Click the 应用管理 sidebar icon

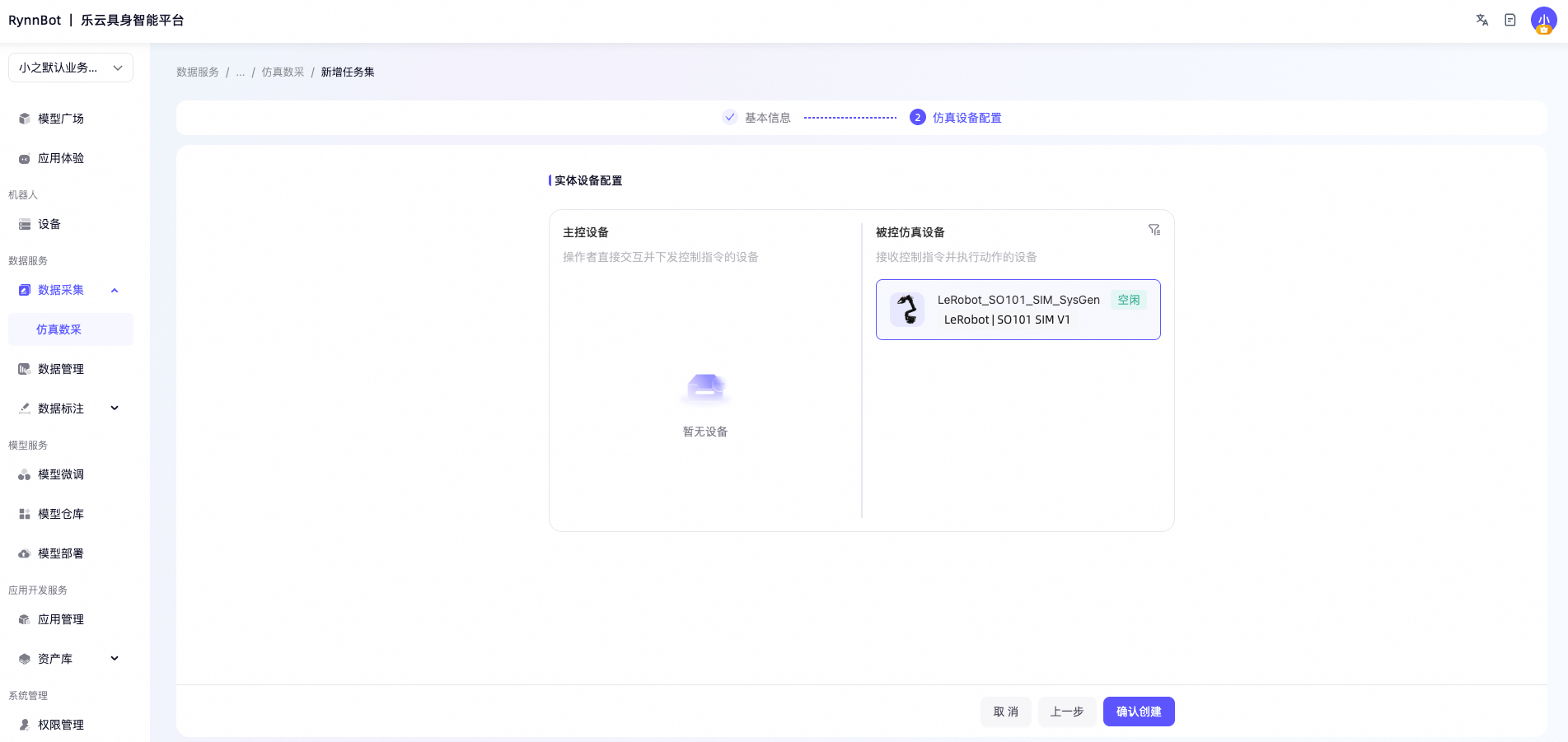click(25, 619)
